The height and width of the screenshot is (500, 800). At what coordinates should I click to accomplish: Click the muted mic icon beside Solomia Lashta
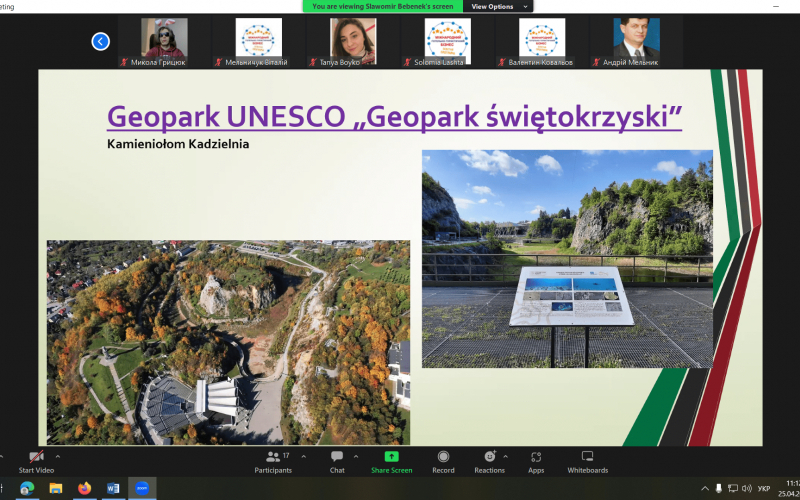[407, 62]
